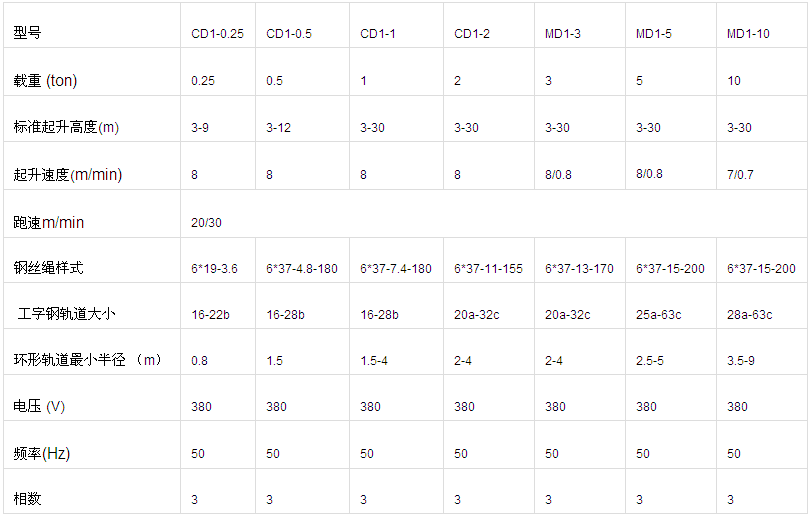
Task: Select the 6*37-13-170 wire rope cell
Action: (579, 269)
